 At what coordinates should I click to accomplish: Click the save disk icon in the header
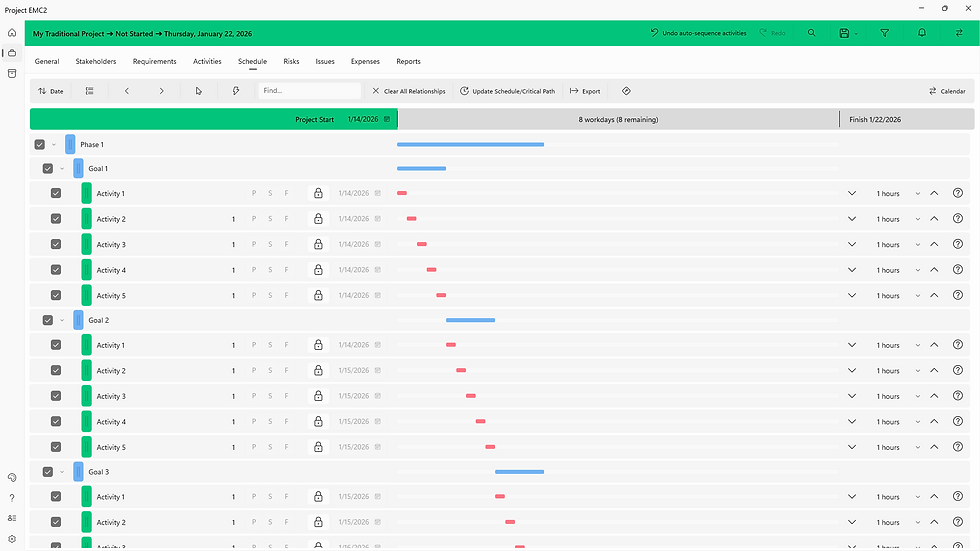point(844,33)
